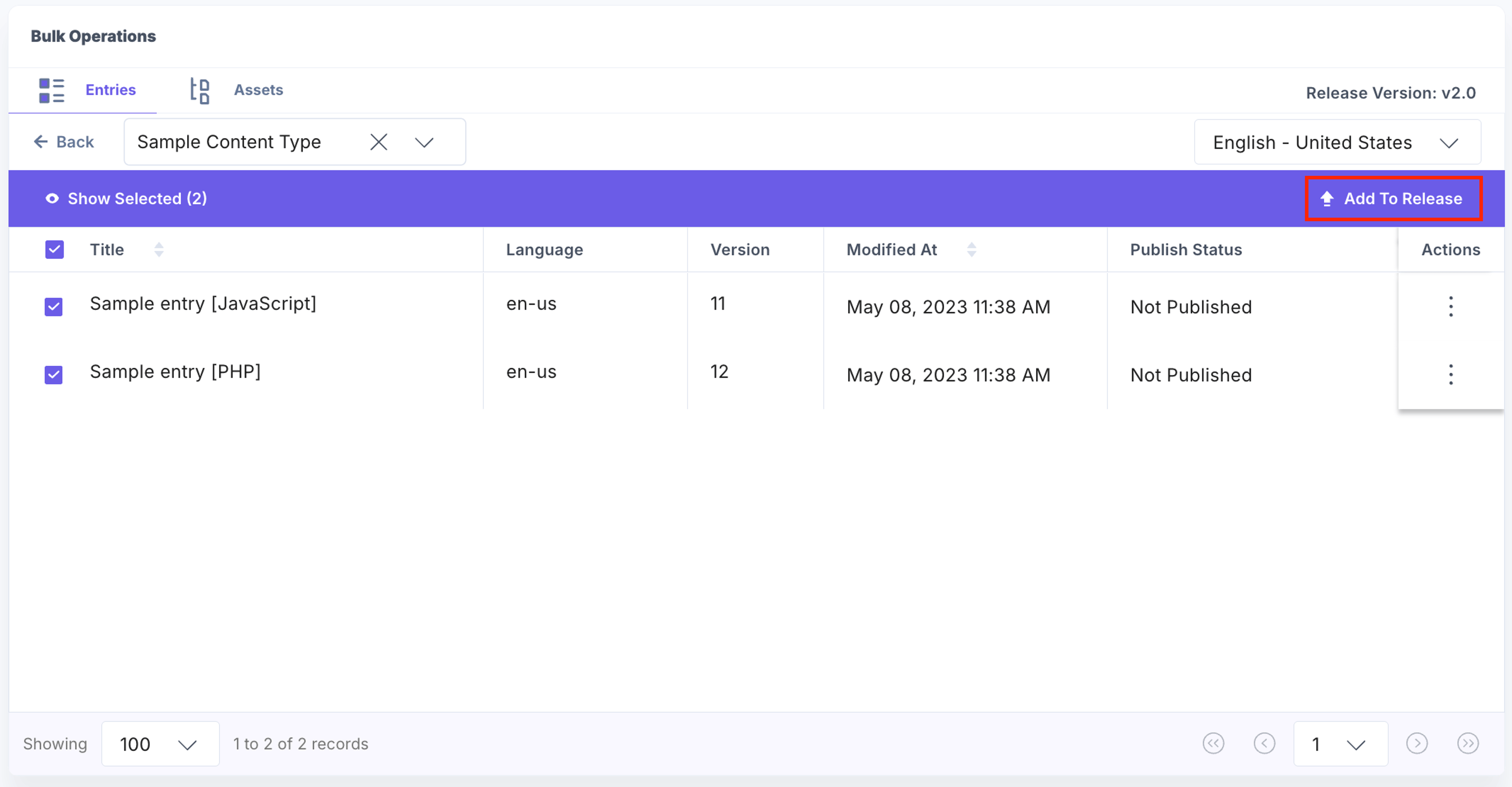The width and height of the screenshot is (1512, 787).
Task: Expand the Sample Content Type dropdown chevron
Action: (x=424, y=142)
